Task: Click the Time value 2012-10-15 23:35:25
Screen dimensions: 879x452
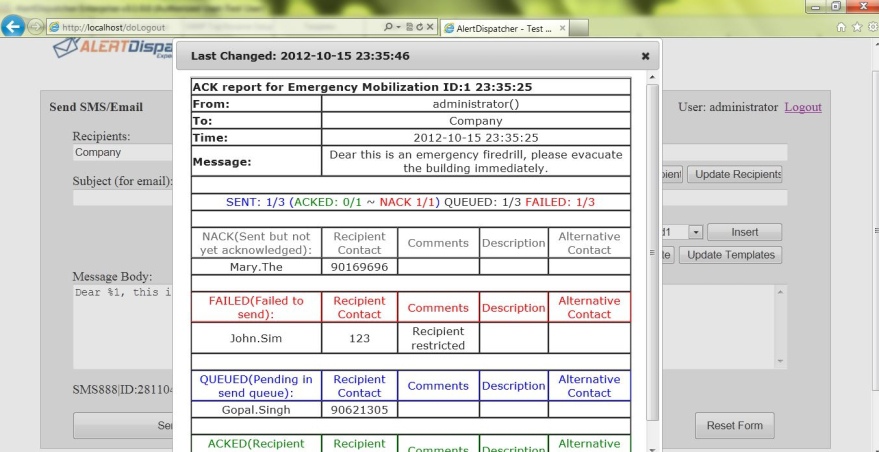Action: click(x=475, y=137)
